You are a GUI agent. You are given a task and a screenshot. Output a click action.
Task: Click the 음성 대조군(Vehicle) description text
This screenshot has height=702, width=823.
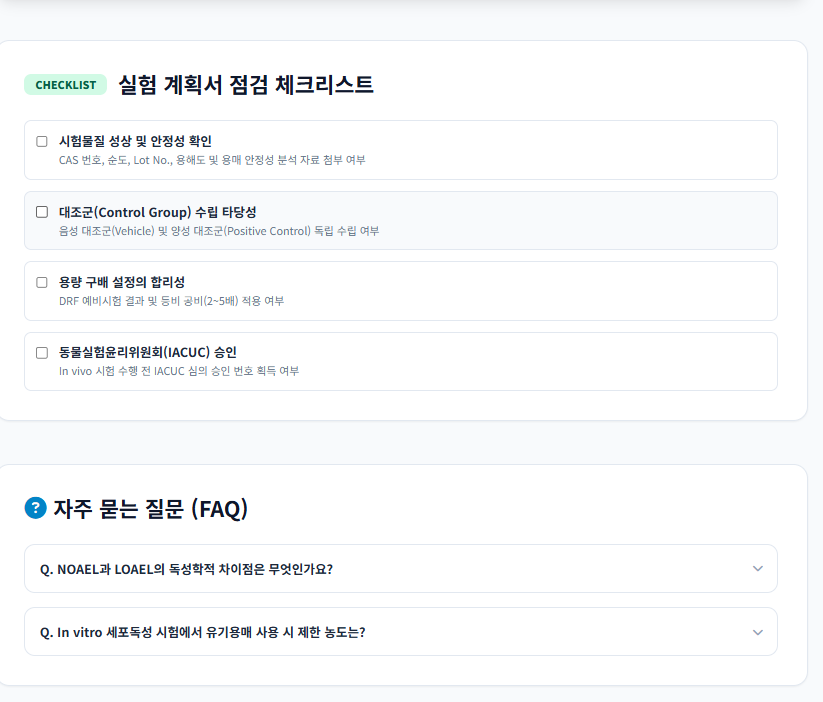[219, 231]
